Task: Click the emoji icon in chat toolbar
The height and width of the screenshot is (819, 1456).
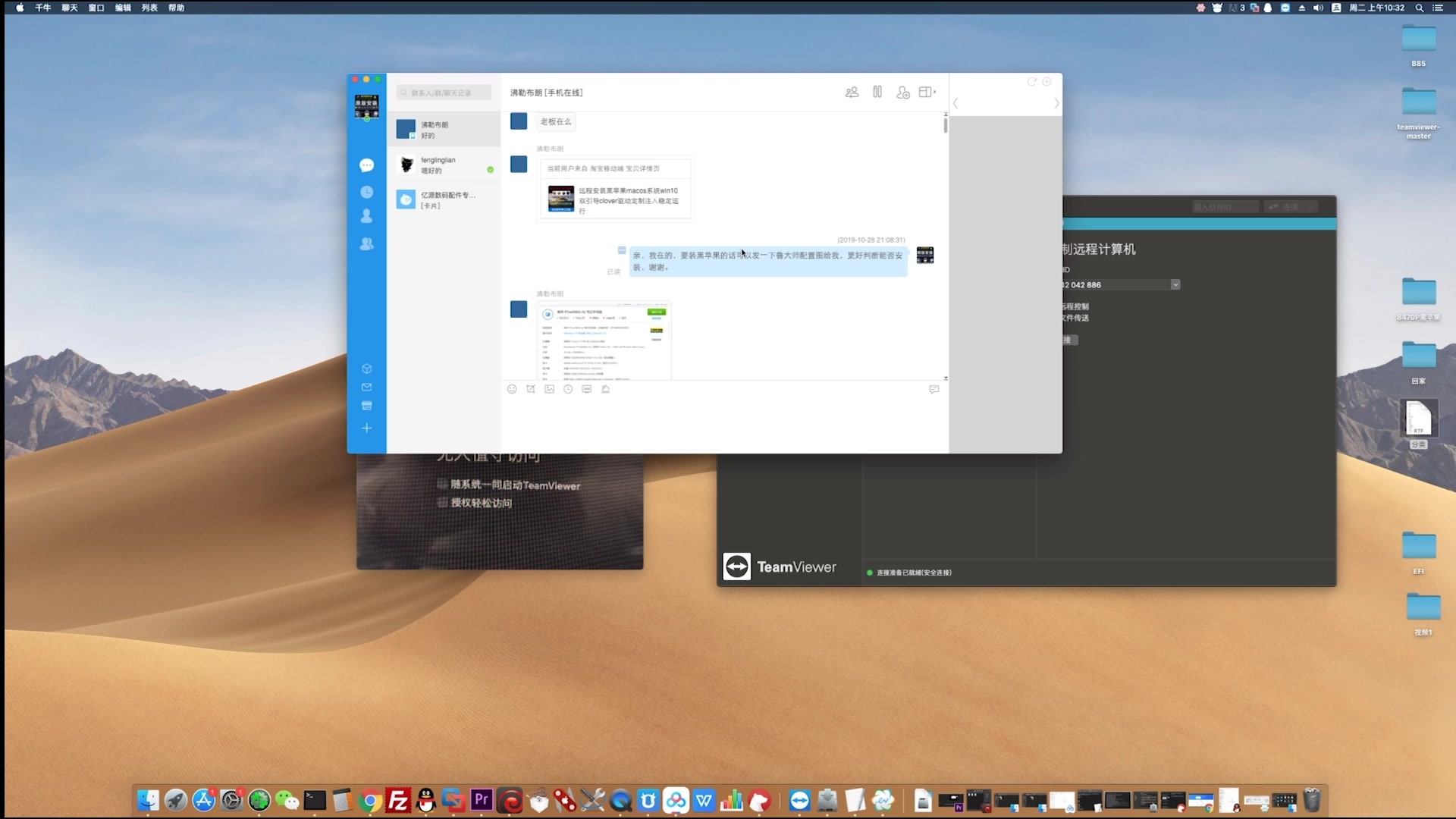Action: click(512, 389)
